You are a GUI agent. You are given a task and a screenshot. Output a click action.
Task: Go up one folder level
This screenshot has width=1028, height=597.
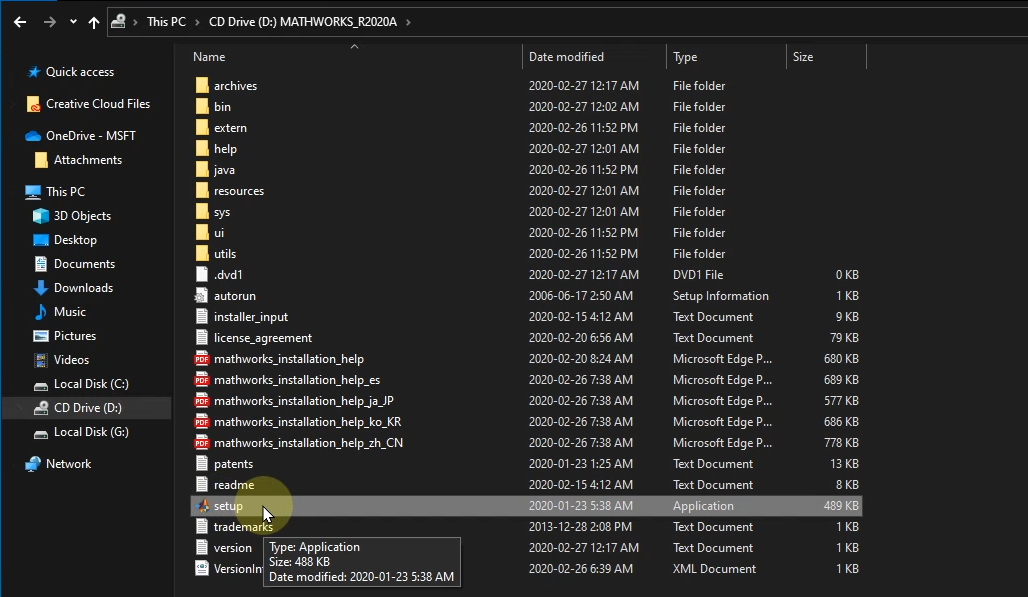click(x=94, y=22)
